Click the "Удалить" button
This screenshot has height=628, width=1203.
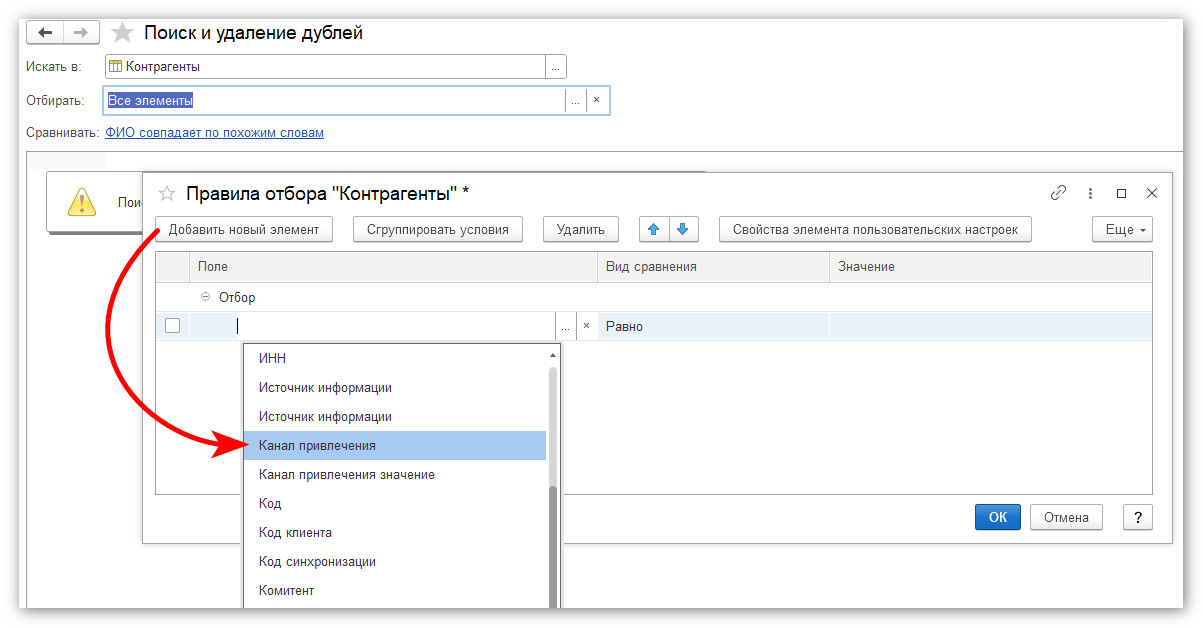point(581,229)
